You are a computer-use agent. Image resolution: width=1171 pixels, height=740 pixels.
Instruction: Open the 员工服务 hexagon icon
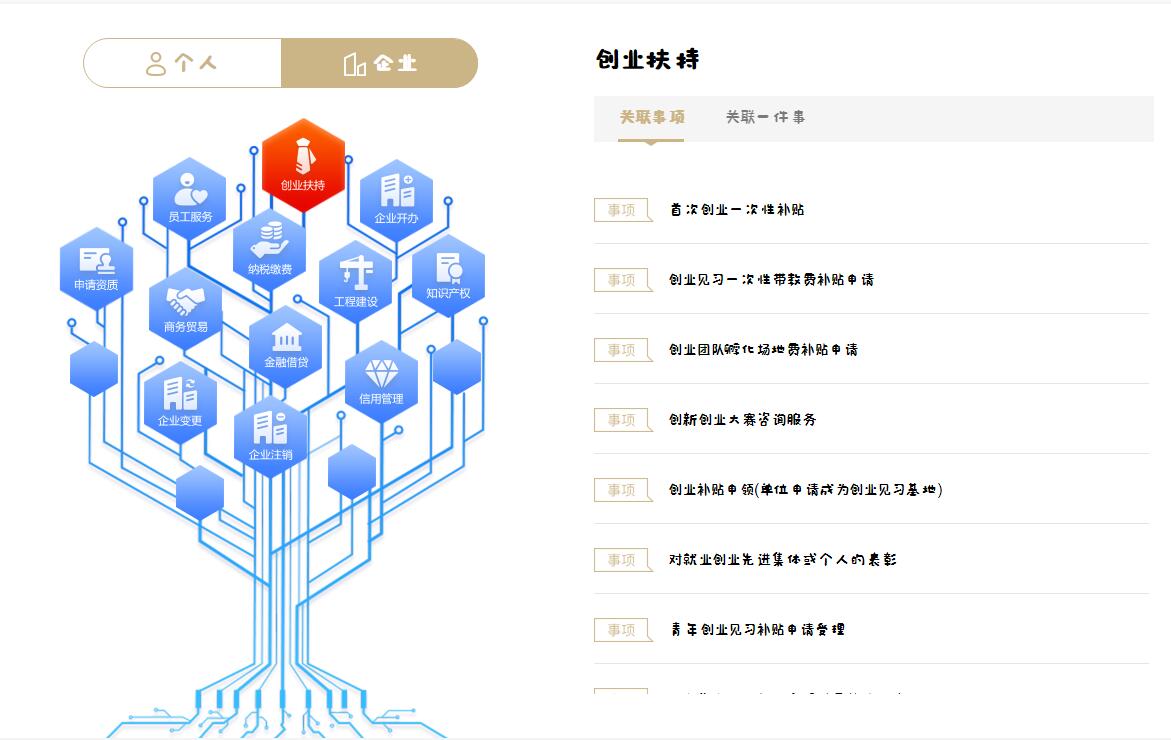coord(190,198)
